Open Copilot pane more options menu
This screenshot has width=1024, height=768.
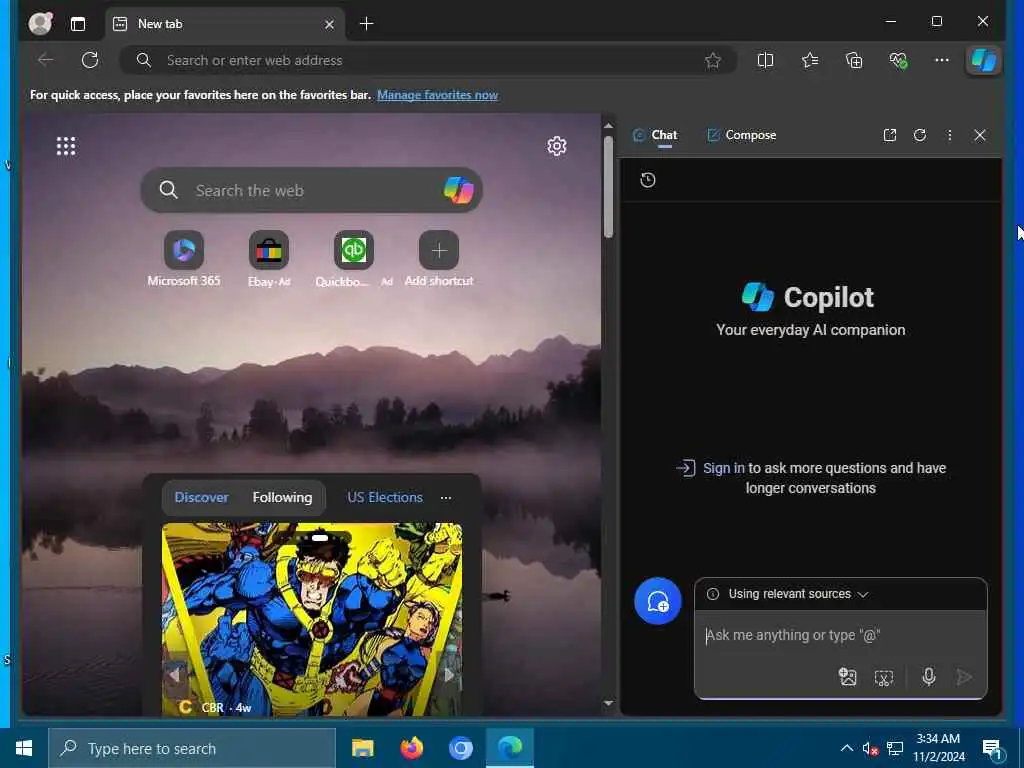point(950,135)
